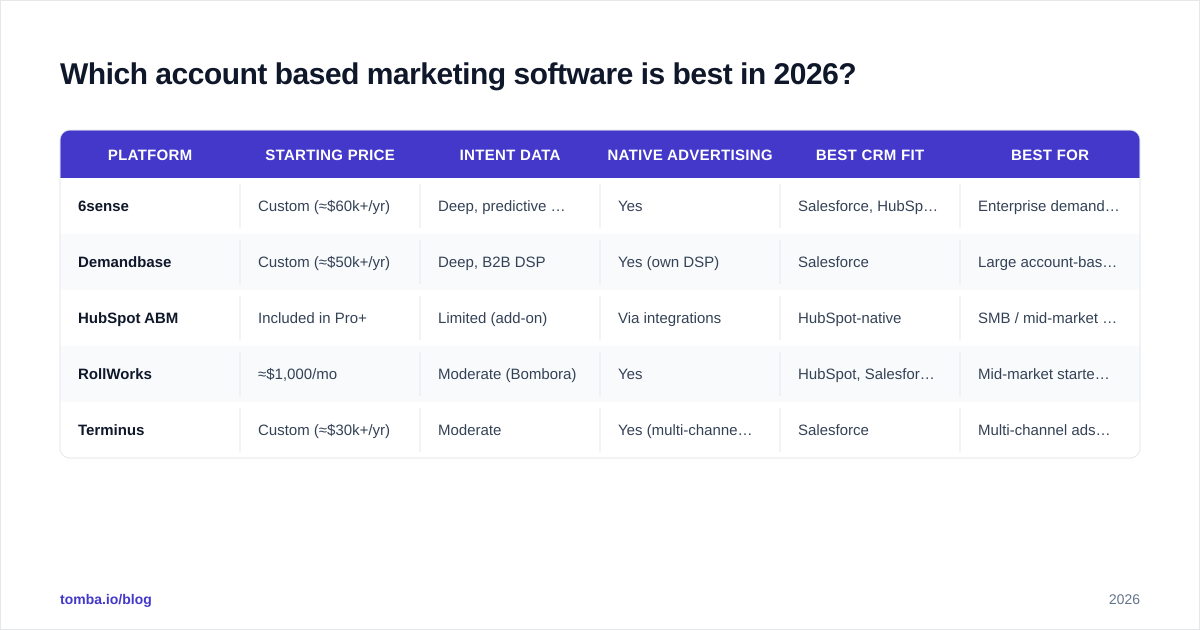Click the Custom (≈$60k+/yr) price cell

click(x=330, y=206)
